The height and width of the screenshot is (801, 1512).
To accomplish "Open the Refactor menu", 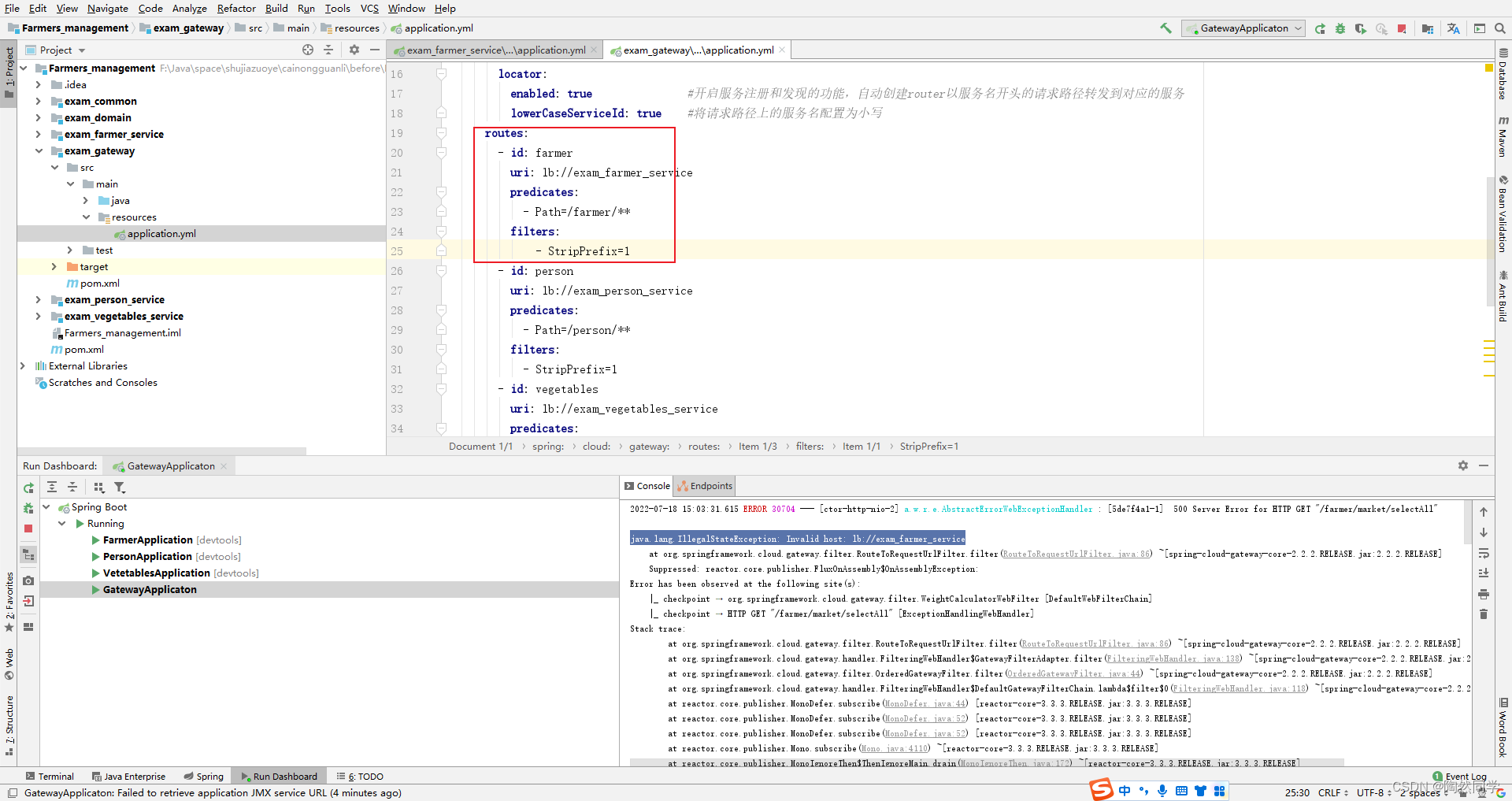I will pos(236,9).
